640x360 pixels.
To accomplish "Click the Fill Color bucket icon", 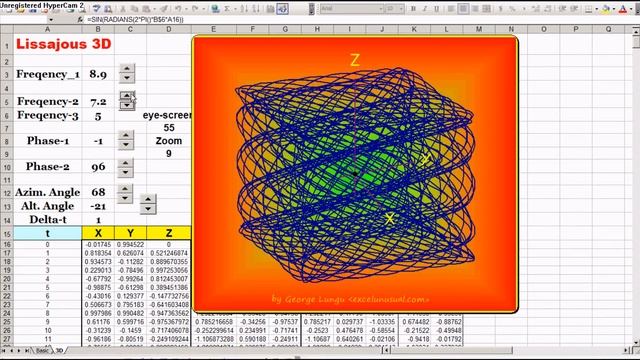I will [606, 9].
